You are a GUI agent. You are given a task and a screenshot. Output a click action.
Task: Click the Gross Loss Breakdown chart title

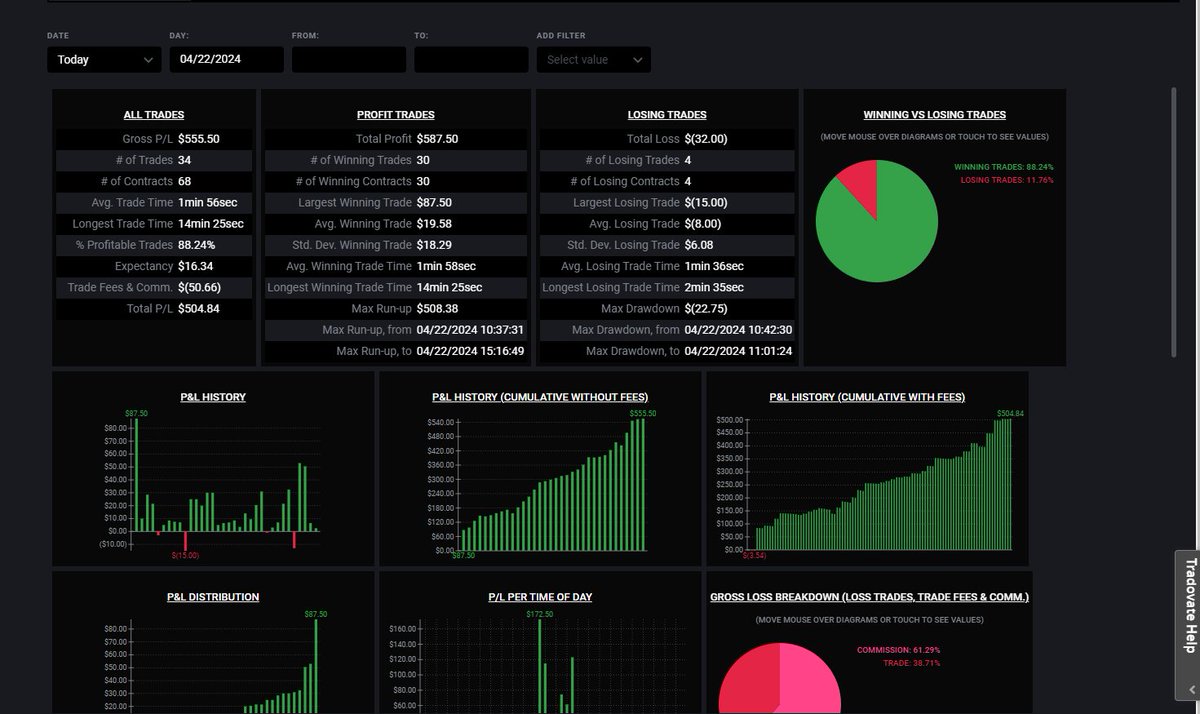pyautogui.click(x=870, y=597)
